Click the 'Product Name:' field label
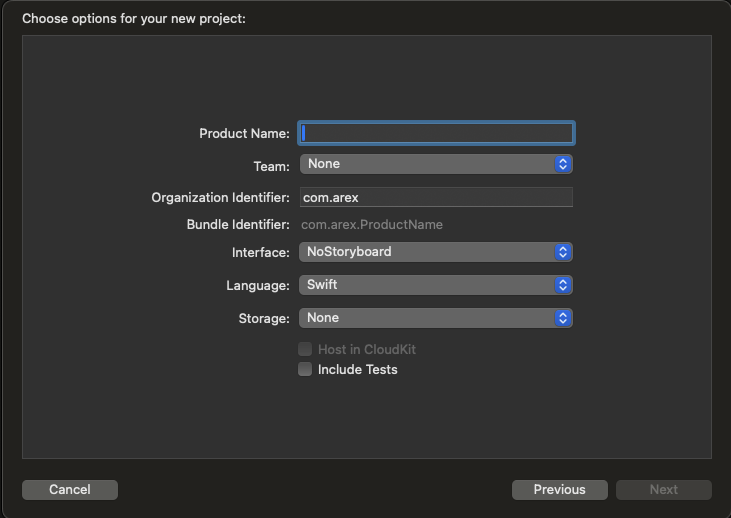731x518 pixels. pyautogui.click(x=244, y=134)
